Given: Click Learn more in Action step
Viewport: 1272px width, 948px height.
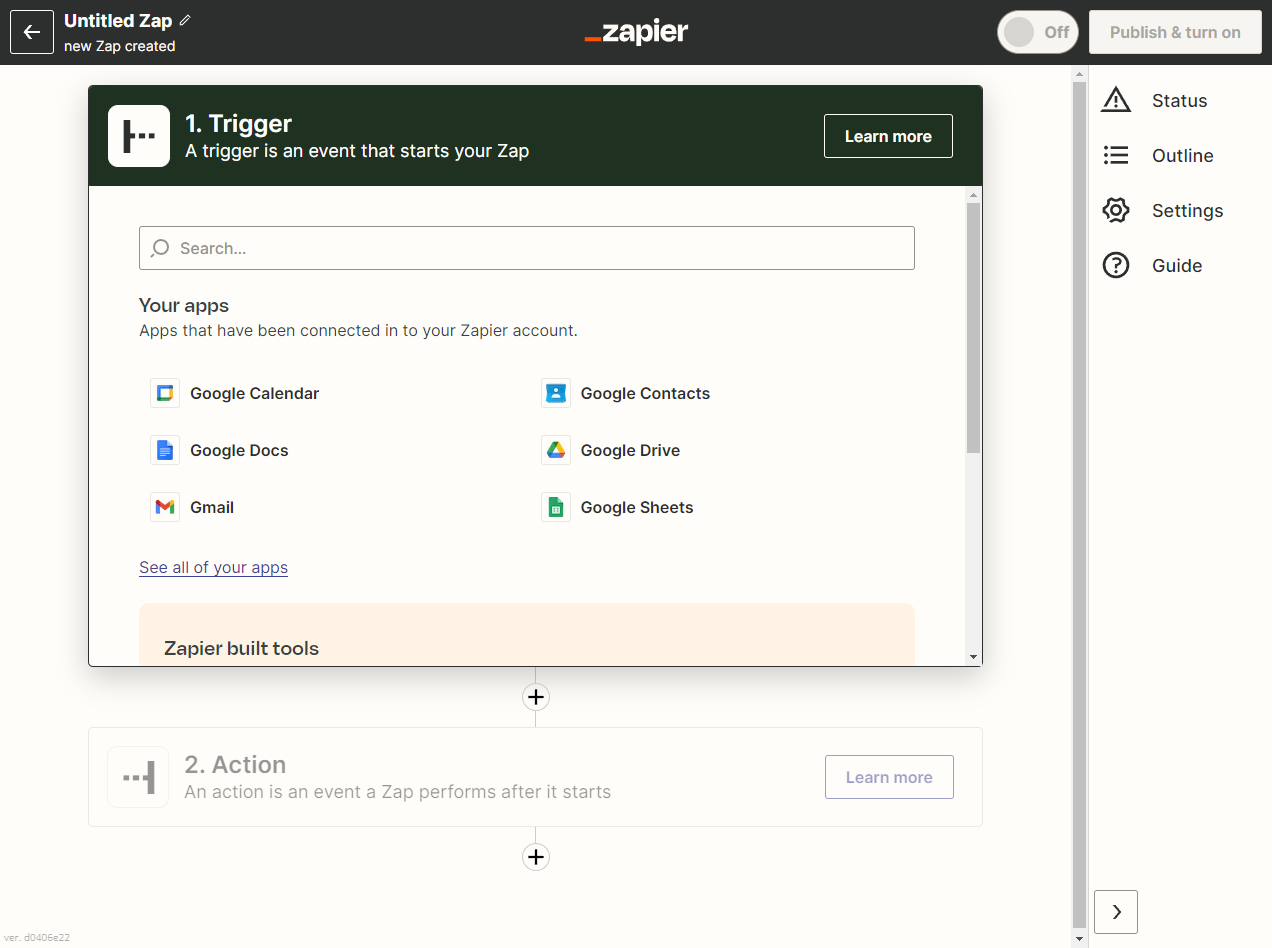Looking at the screenshot, I should click(x=889, y=777).
